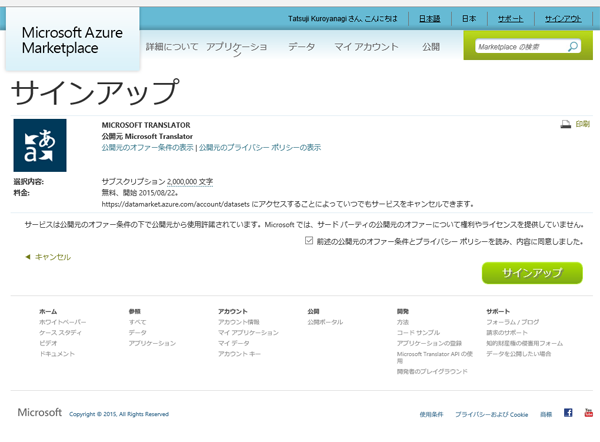The width and height of the screenshot is (600, 442).
Task: Open footer link マイ データ
Action: (x=234, y=343)
